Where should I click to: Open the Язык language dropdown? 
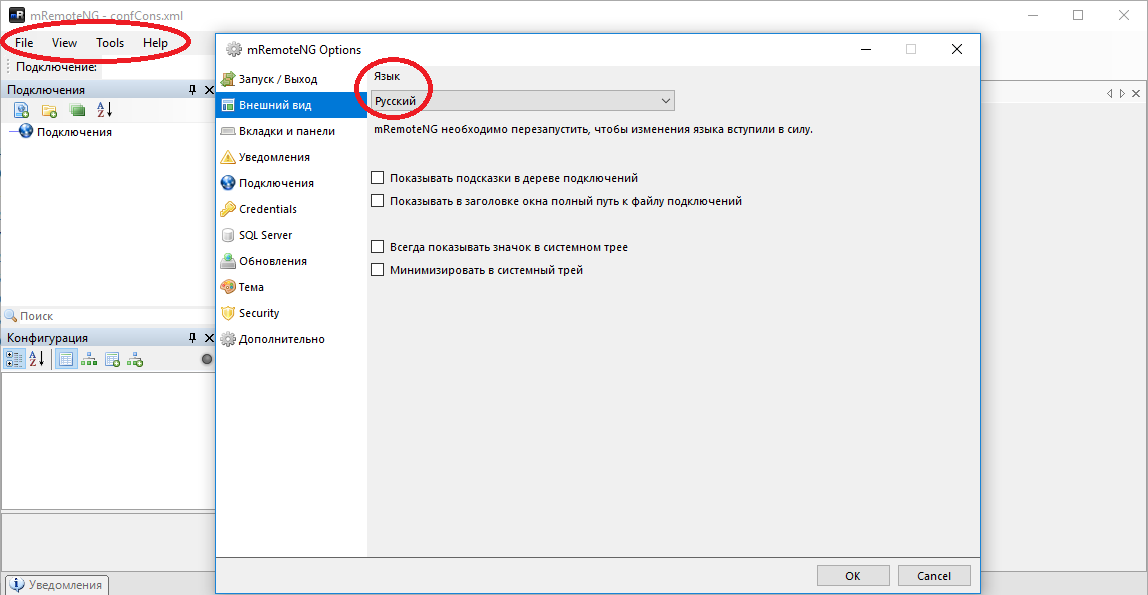pyautogui.click(x=523, y=101)
